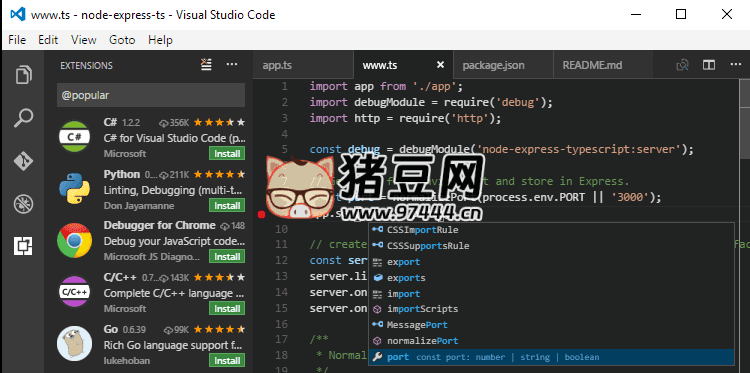Click the C# extension icon
This screenshot has width=750, height=373.
(74, 137)
